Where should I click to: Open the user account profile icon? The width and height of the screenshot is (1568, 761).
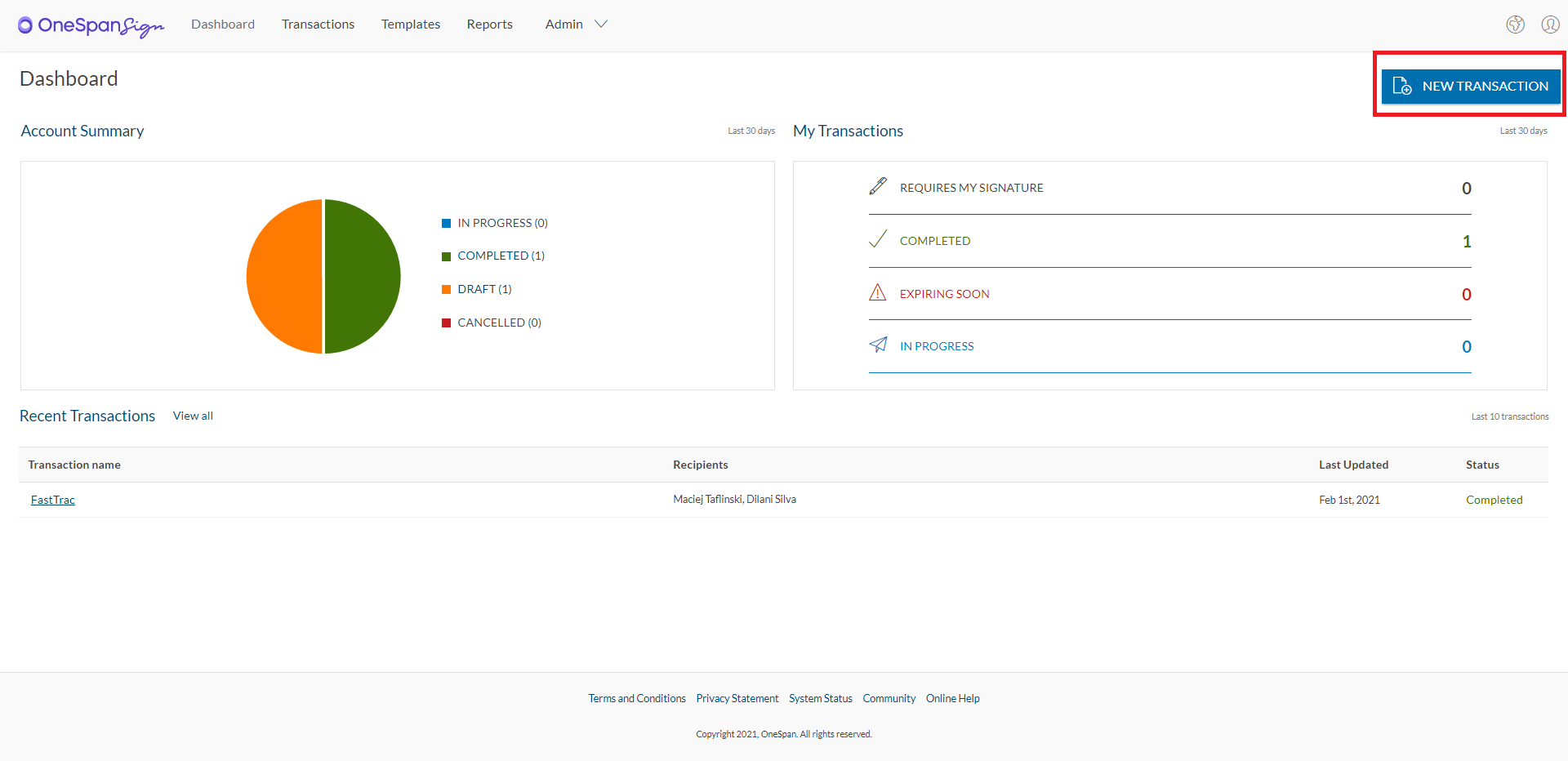tap(1550, 24)
